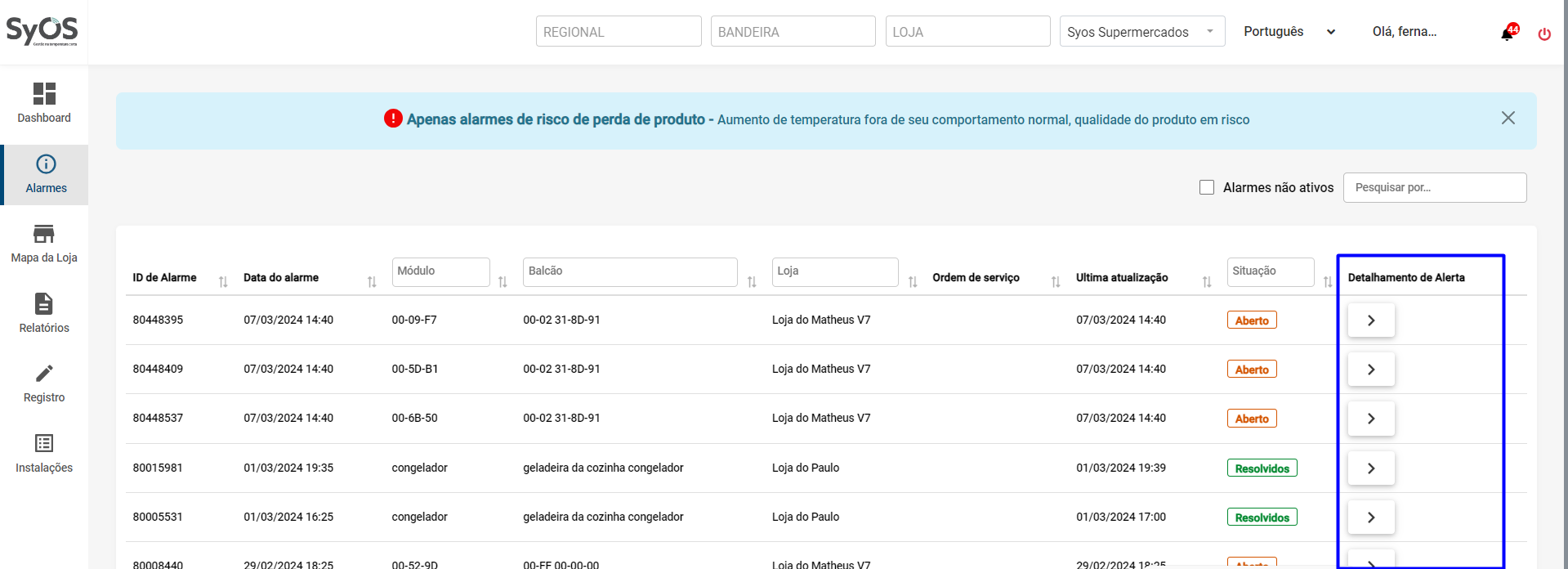Open the Situação filter dropdown
The height and width of the screenshot is (569, 1568).
pos(1270,271)
